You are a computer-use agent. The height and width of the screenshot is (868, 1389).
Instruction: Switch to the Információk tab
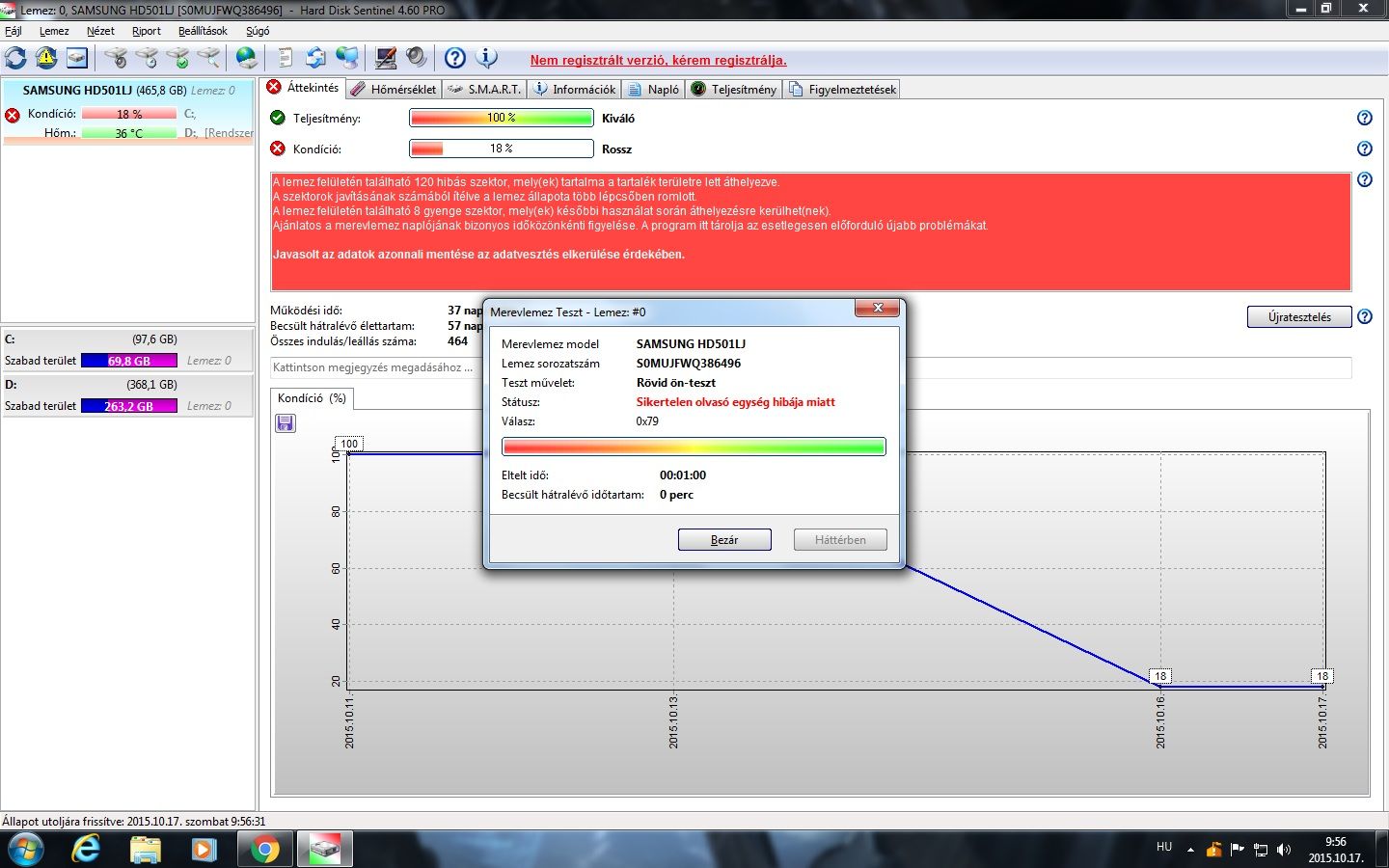[x=575, y=89]
